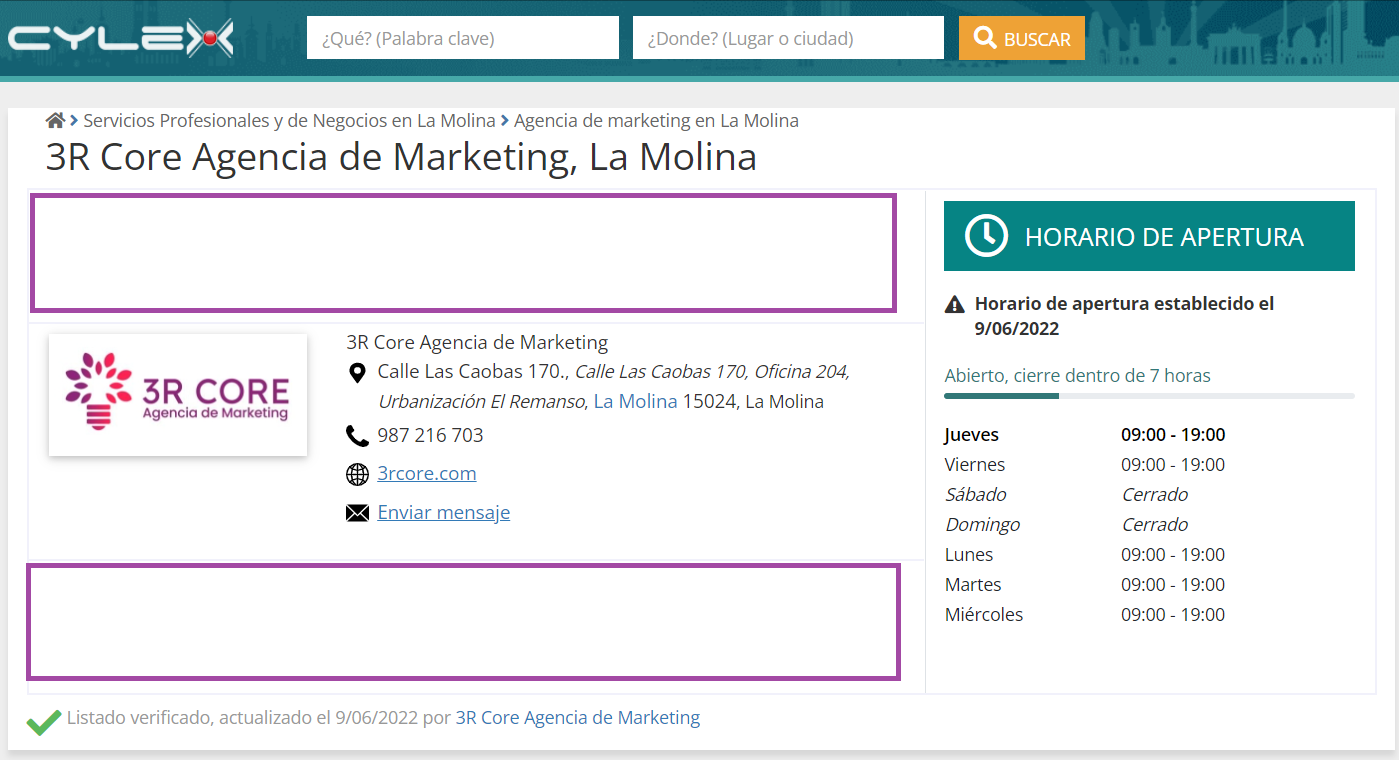This screenshot has width=1399, height=760.
Task: Click the Listado verificado, actualizado el 9/06/2022 text
Action: [x=242, y=718]
